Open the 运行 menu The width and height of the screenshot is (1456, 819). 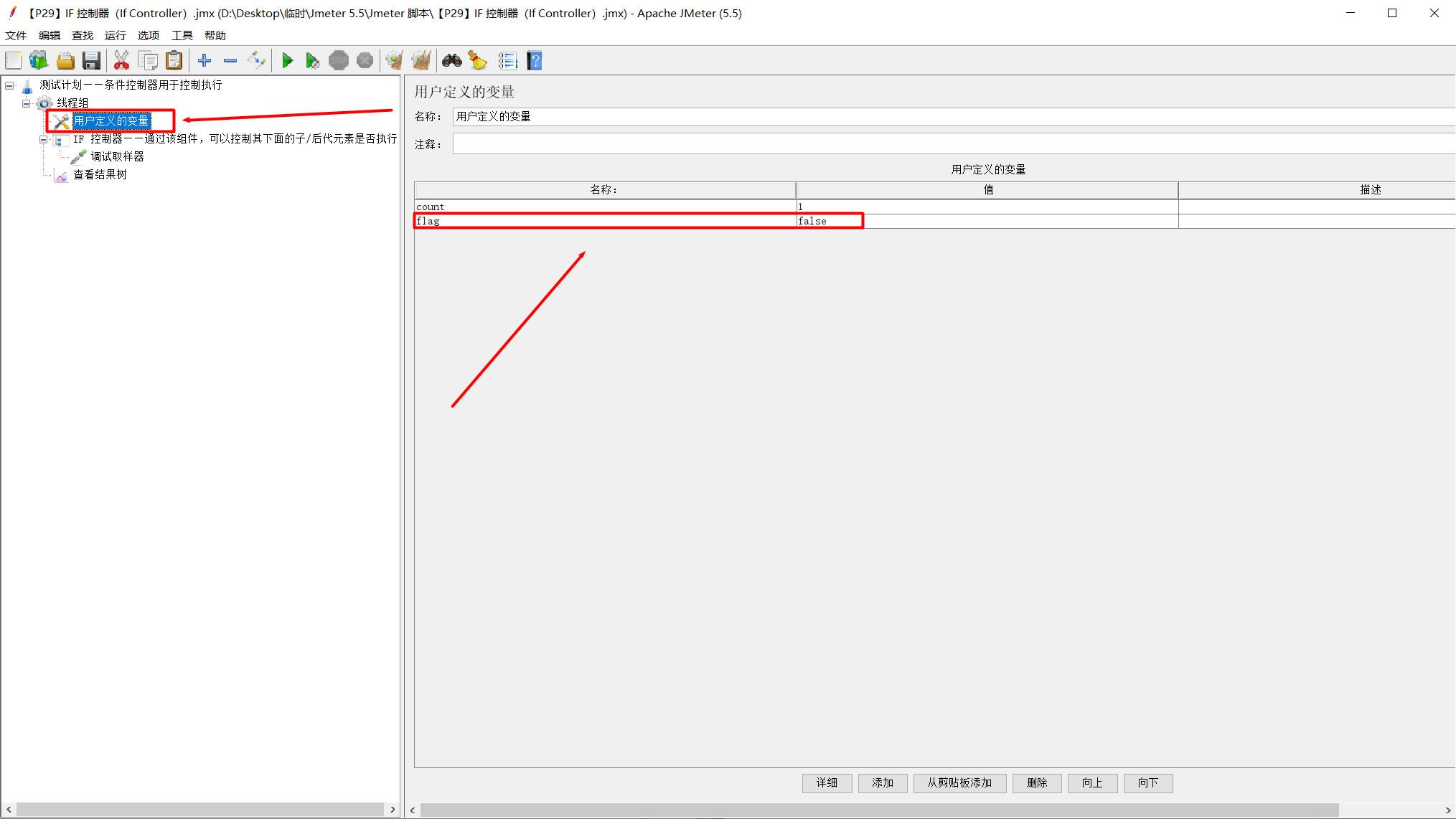tap(115, 35)
